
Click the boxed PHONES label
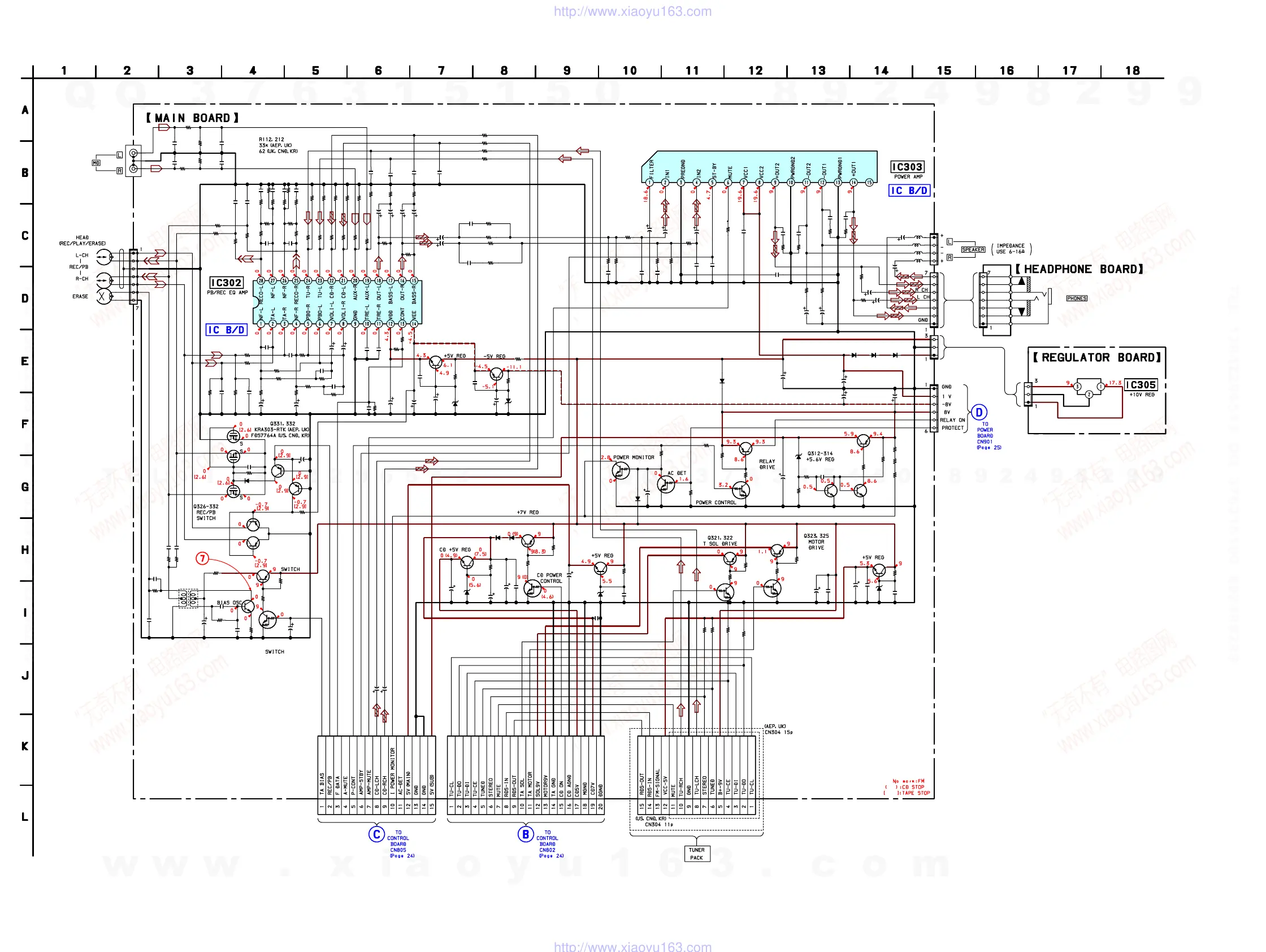(1077, 298)
